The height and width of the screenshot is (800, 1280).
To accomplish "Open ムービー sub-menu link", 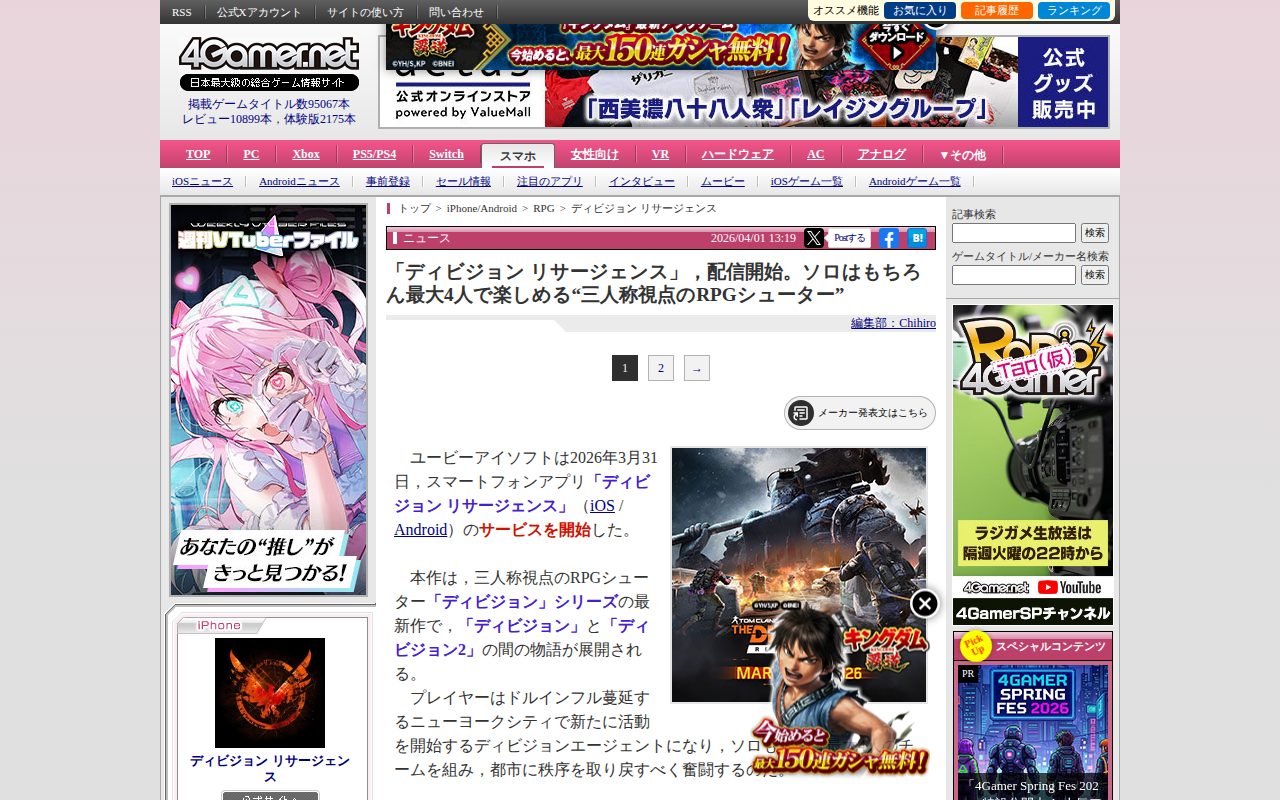I will (x=723, y=181).
